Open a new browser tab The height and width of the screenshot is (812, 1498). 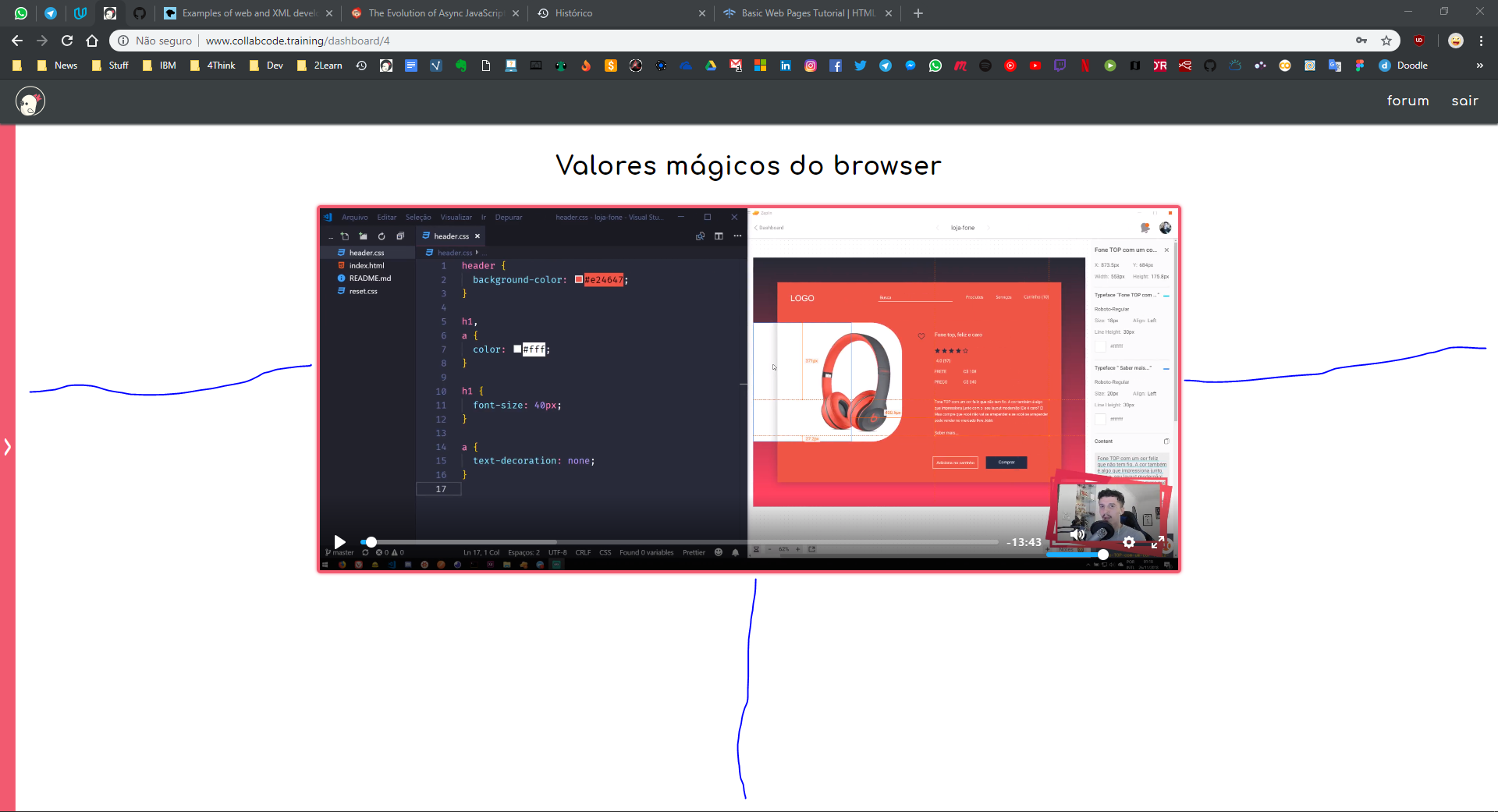coord(918,13)
